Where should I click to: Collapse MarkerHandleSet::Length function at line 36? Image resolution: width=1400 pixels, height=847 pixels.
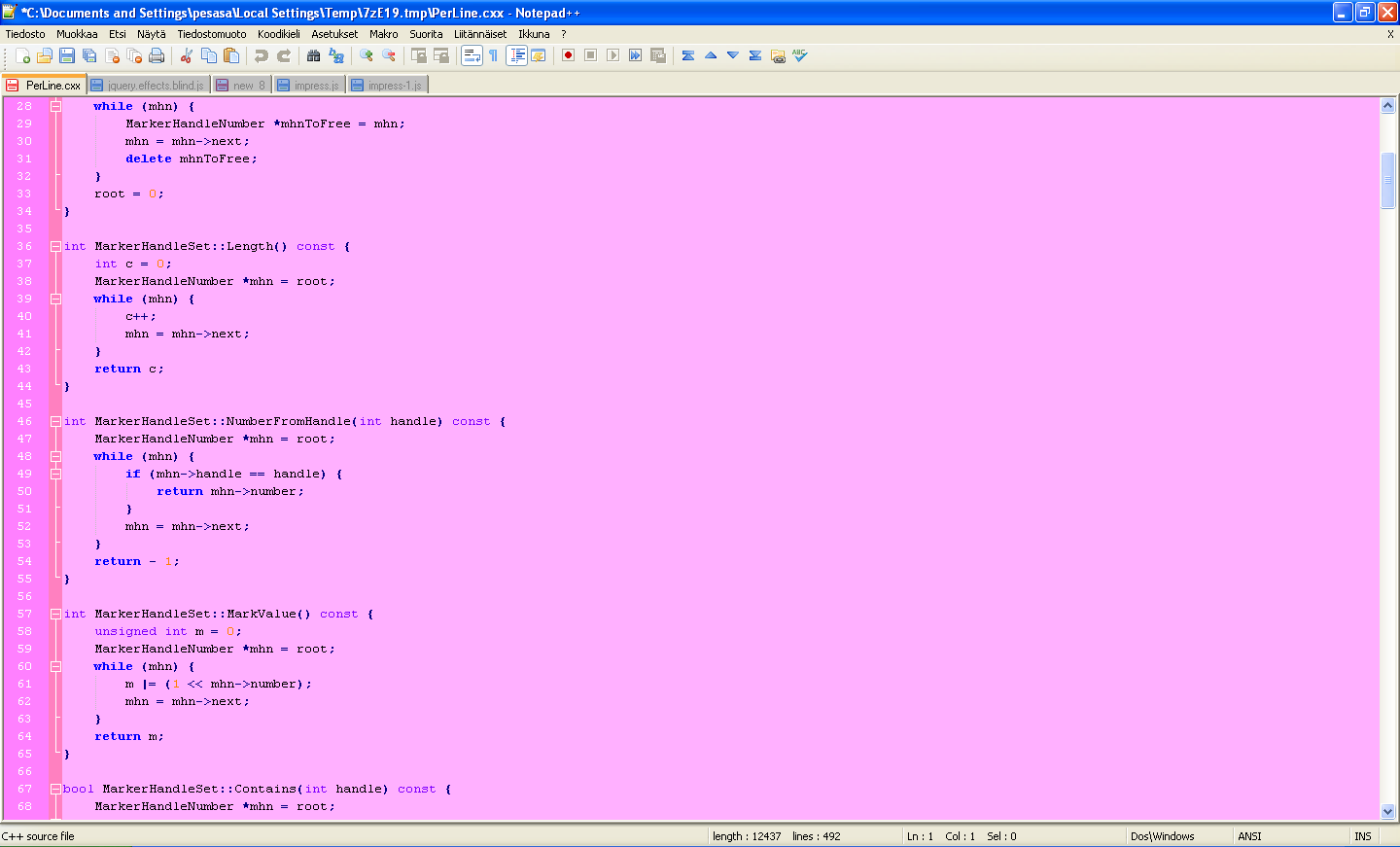point(55,246)
